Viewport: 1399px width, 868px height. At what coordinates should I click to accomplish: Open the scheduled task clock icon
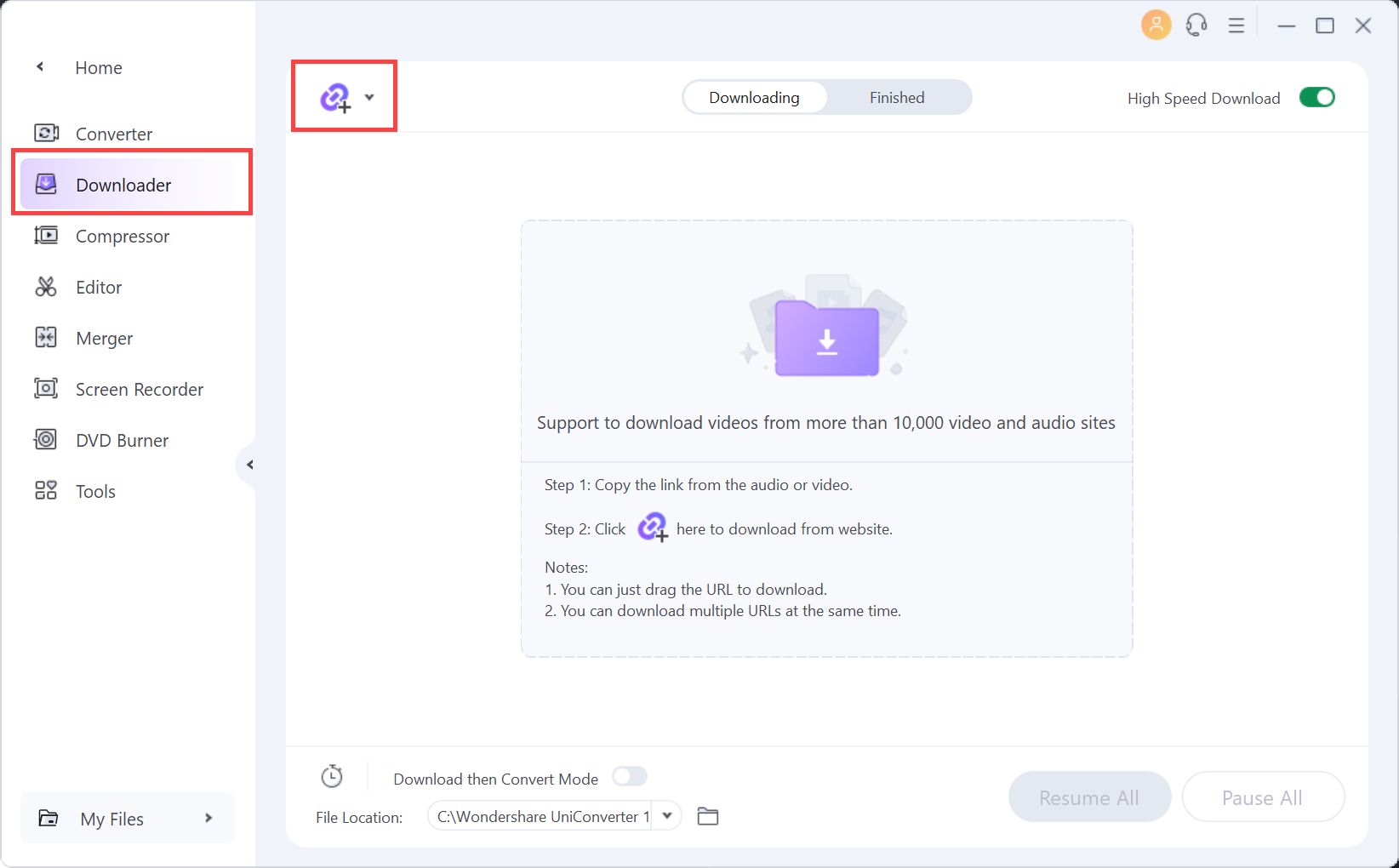point(332,776)
